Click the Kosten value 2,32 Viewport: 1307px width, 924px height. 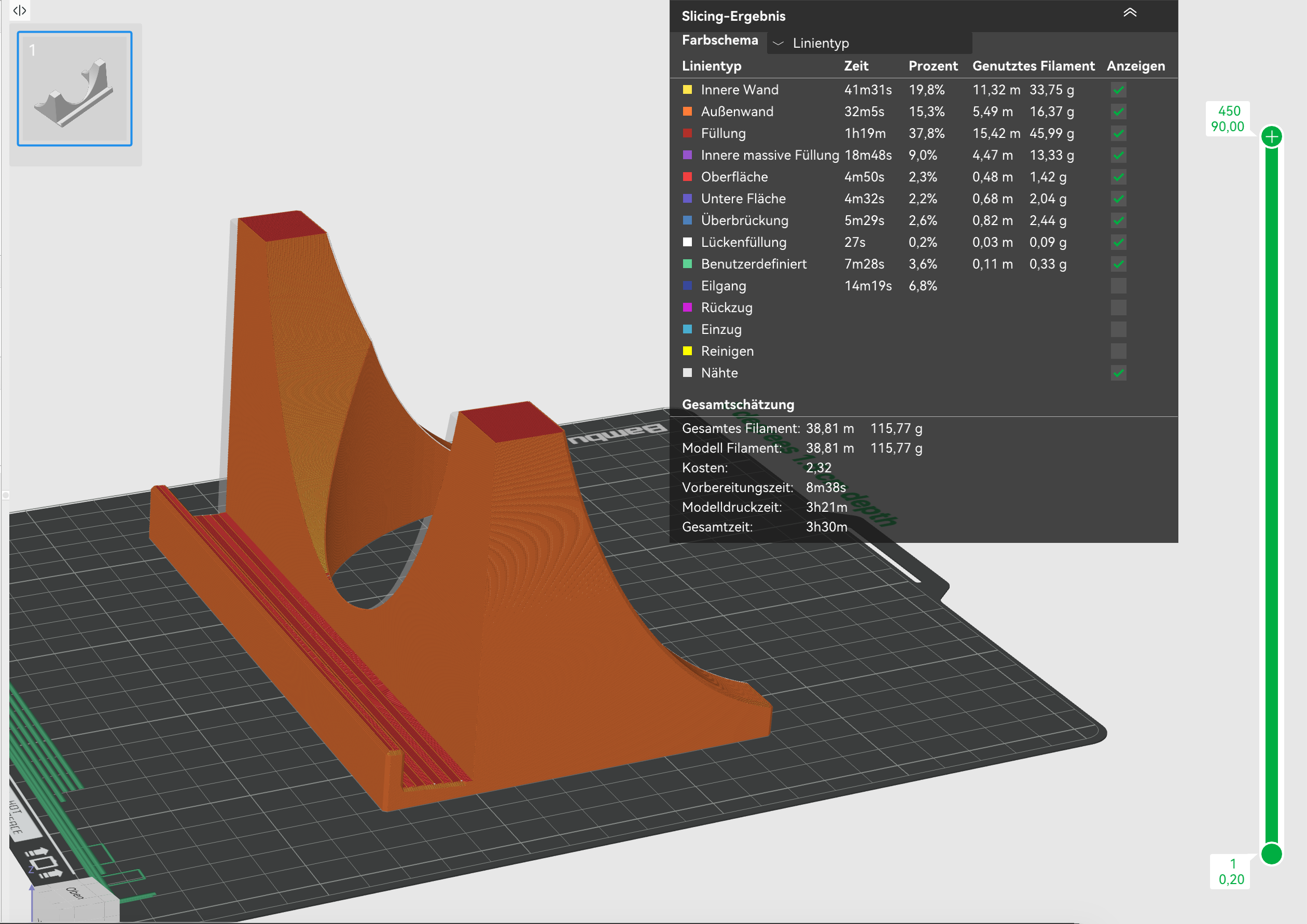click(x=818, y=468)
